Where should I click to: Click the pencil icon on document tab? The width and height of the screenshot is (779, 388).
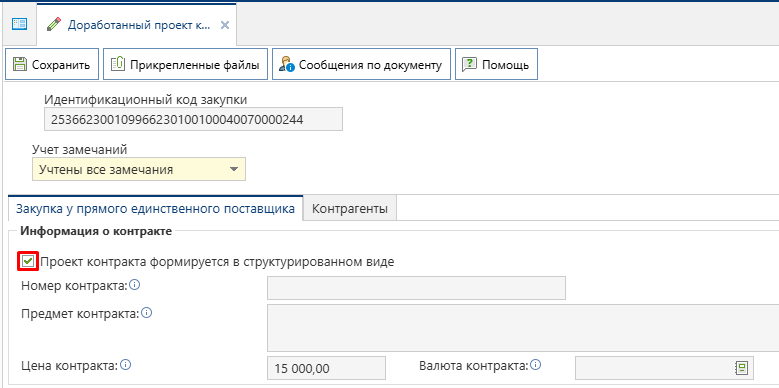pyautogui.click(x=54, y=24)
